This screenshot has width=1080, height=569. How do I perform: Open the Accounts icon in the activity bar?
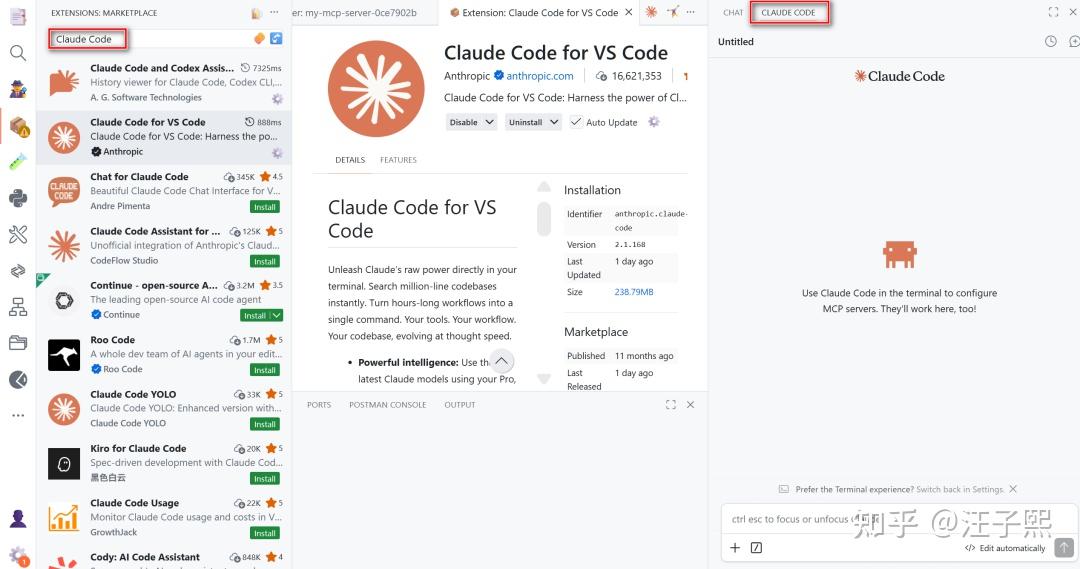tap(18, 519)
